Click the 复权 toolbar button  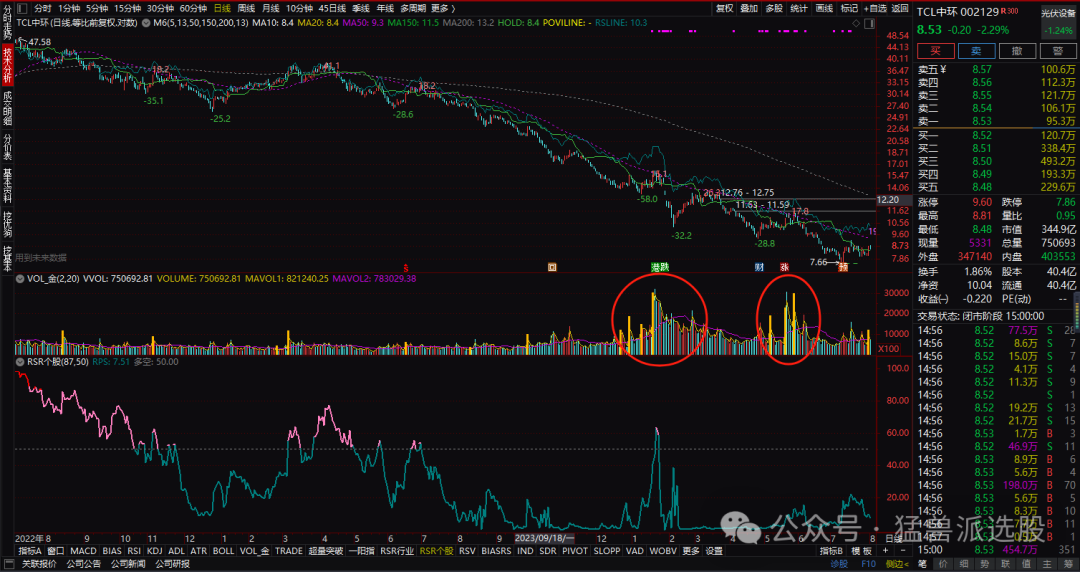click(725, 8)
